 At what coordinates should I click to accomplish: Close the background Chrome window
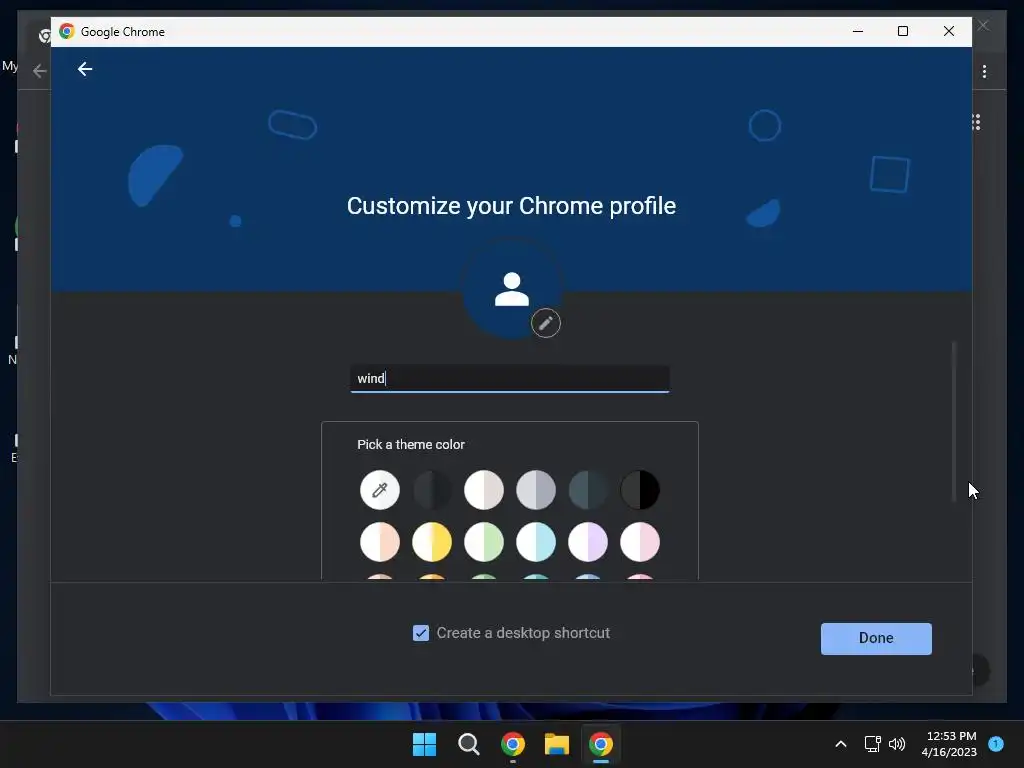[984, 25]
